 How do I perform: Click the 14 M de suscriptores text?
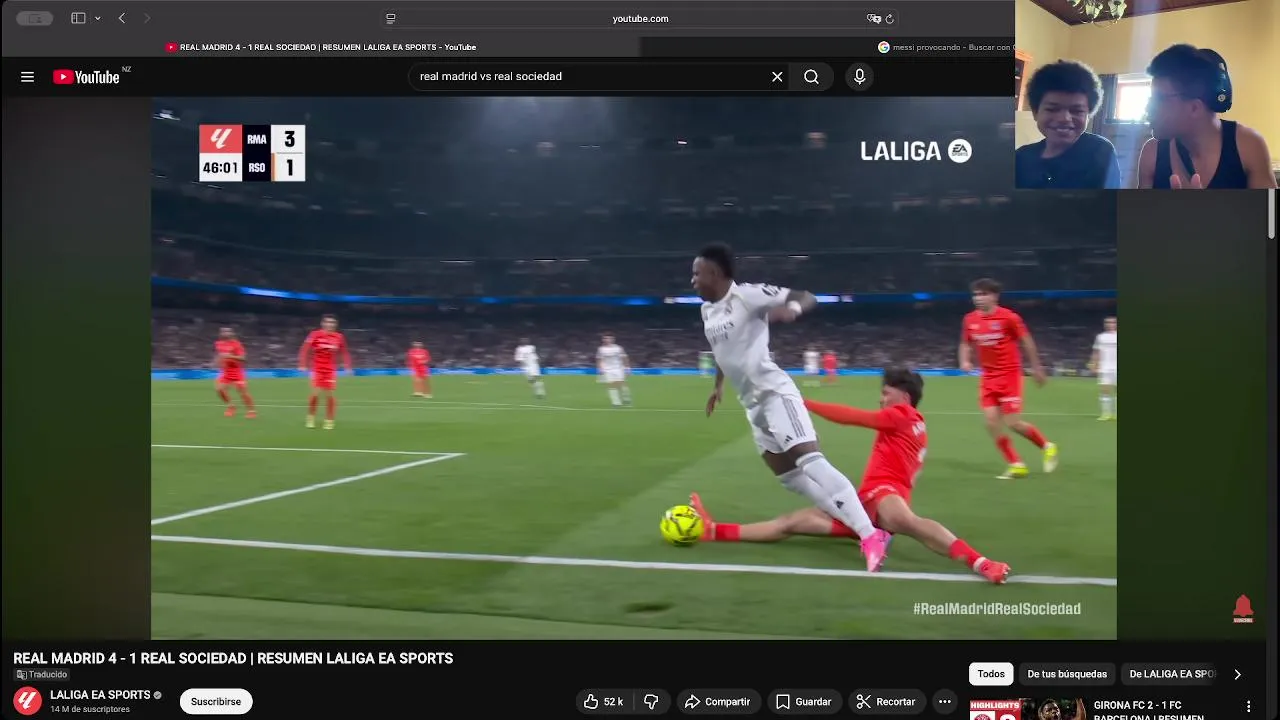[90, 710]
